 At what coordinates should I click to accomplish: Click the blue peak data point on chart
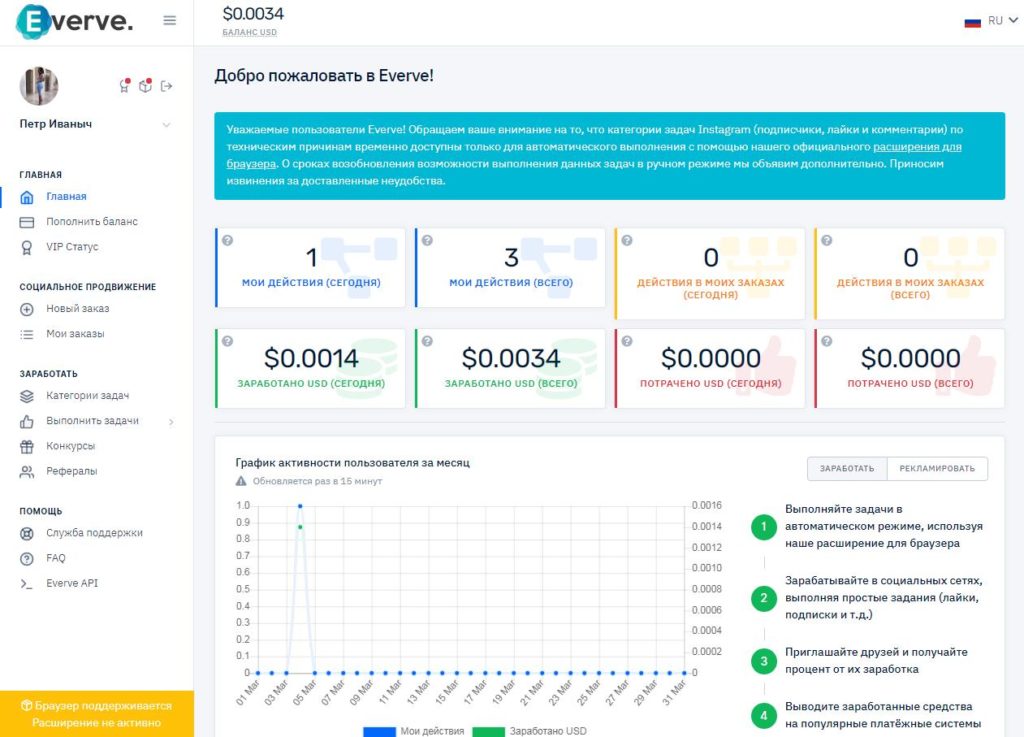click(x=300, y=506)
